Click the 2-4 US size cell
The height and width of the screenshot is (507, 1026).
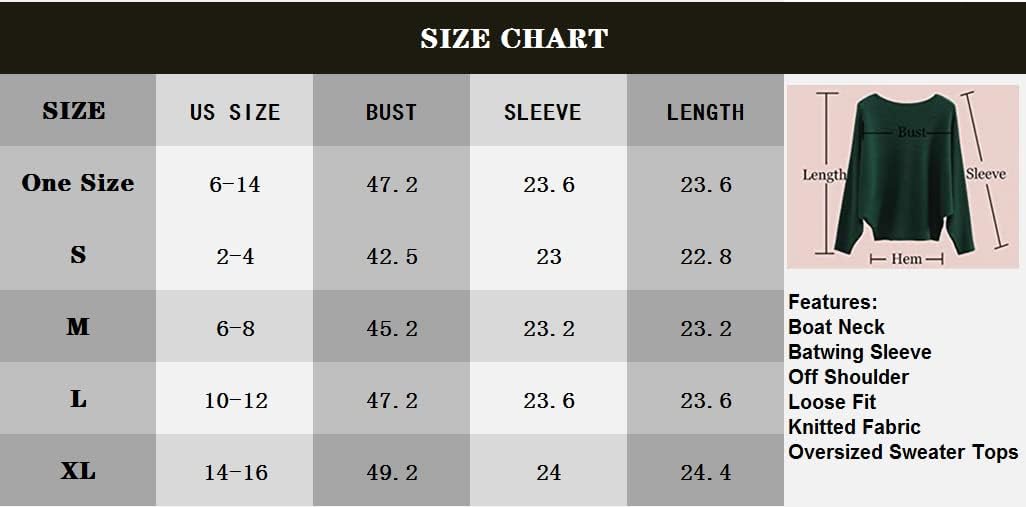click(x=236, y=257)
